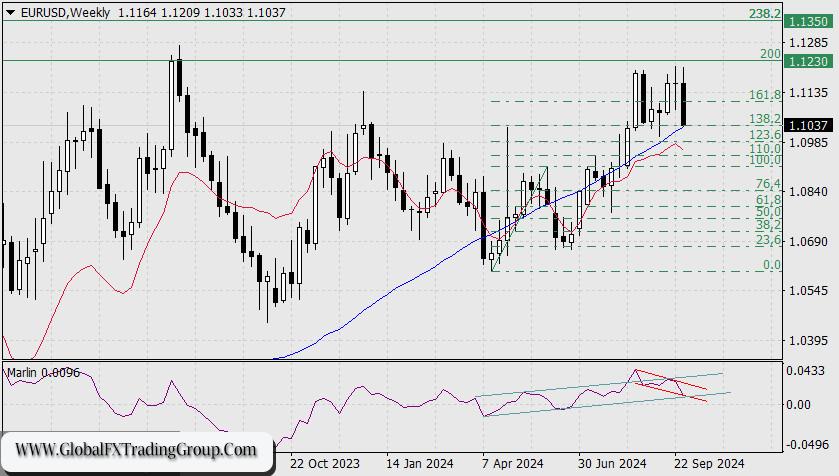
Task: Click the 1.0840 price axis value
Action: click(809, 191)
